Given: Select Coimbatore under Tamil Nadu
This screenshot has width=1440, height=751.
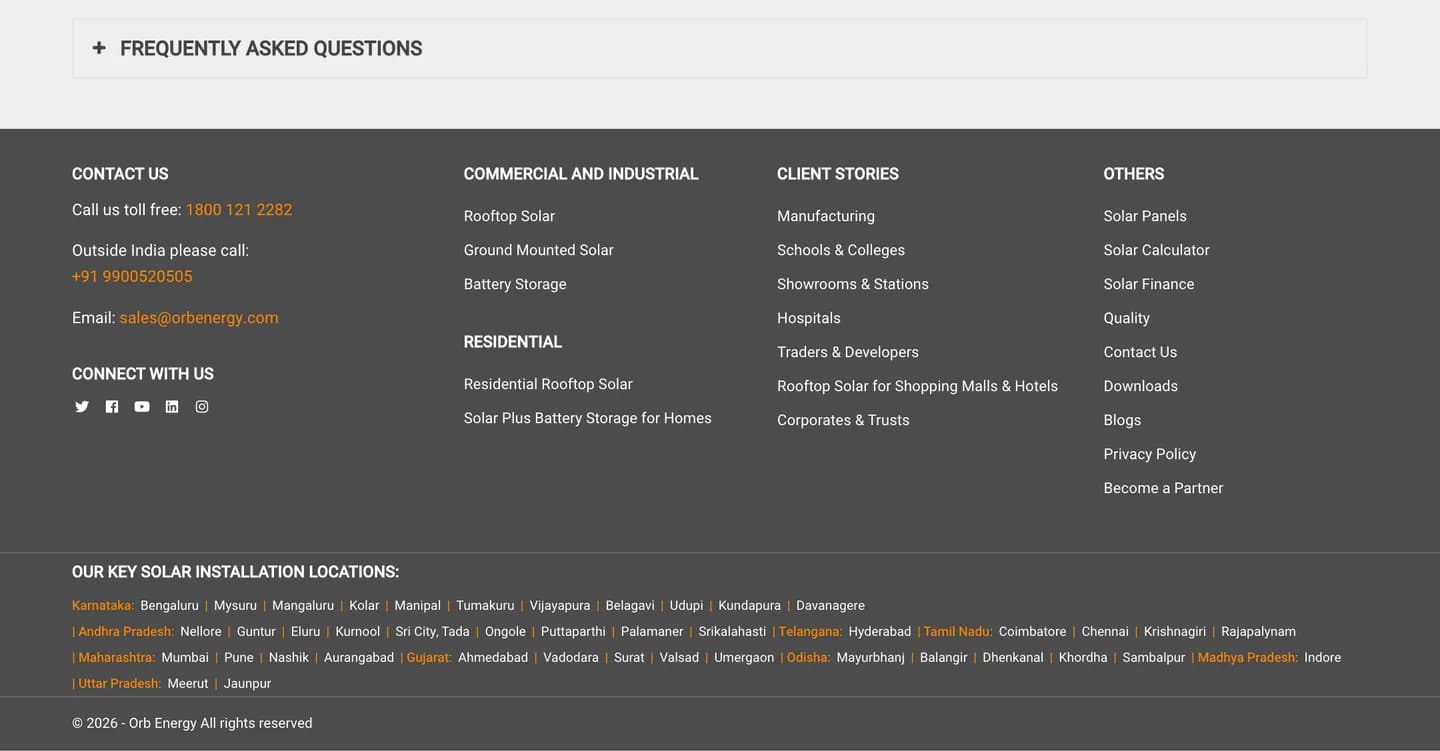Looking at the screenshot, I should (x=1033, y=632).
